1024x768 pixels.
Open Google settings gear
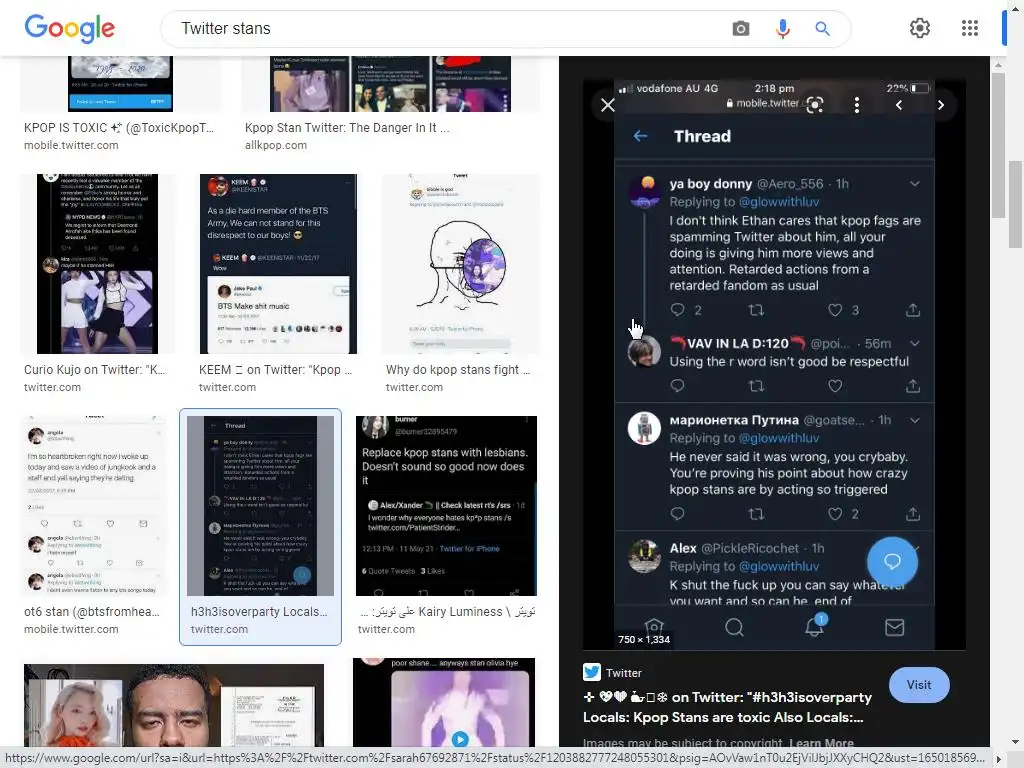pyautogui.click(x=920, y=28)
